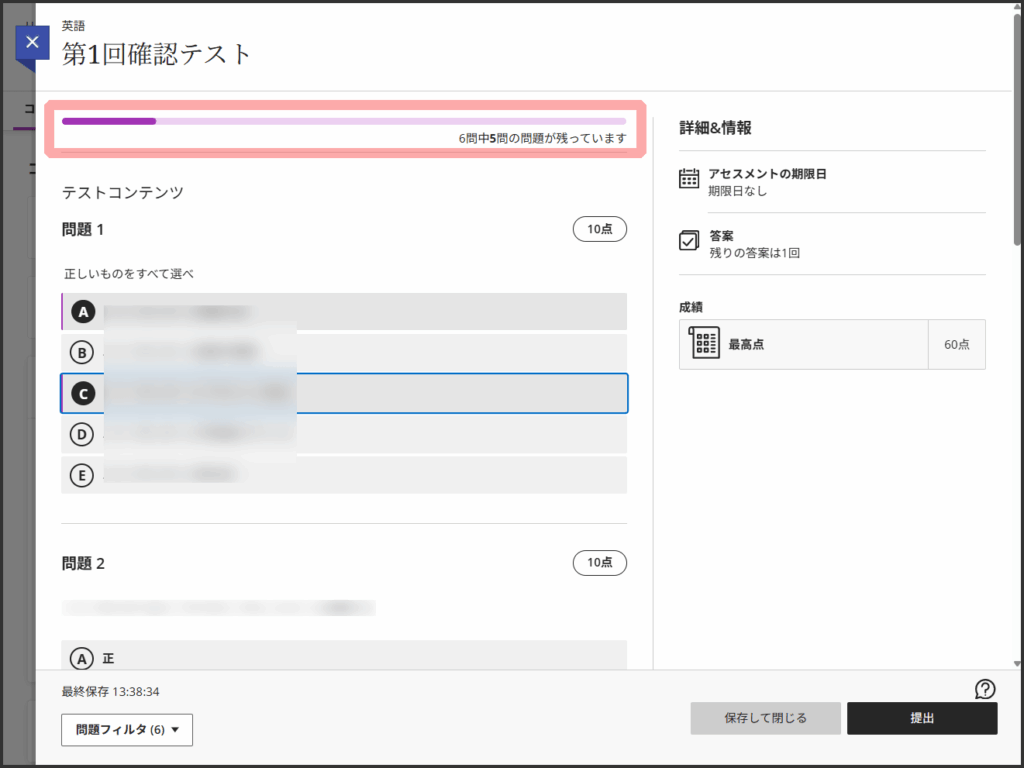The width and height of the screenshot is (1024, 768).
Task: Click the 10点 badge for Question 1
Action: (599, 229)
